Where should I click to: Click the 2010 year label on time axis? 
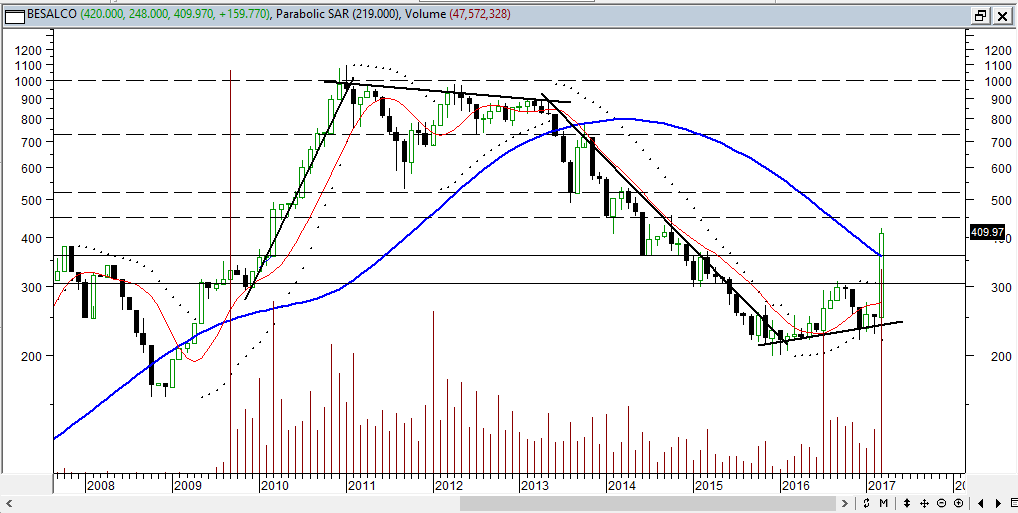[275, 485]
